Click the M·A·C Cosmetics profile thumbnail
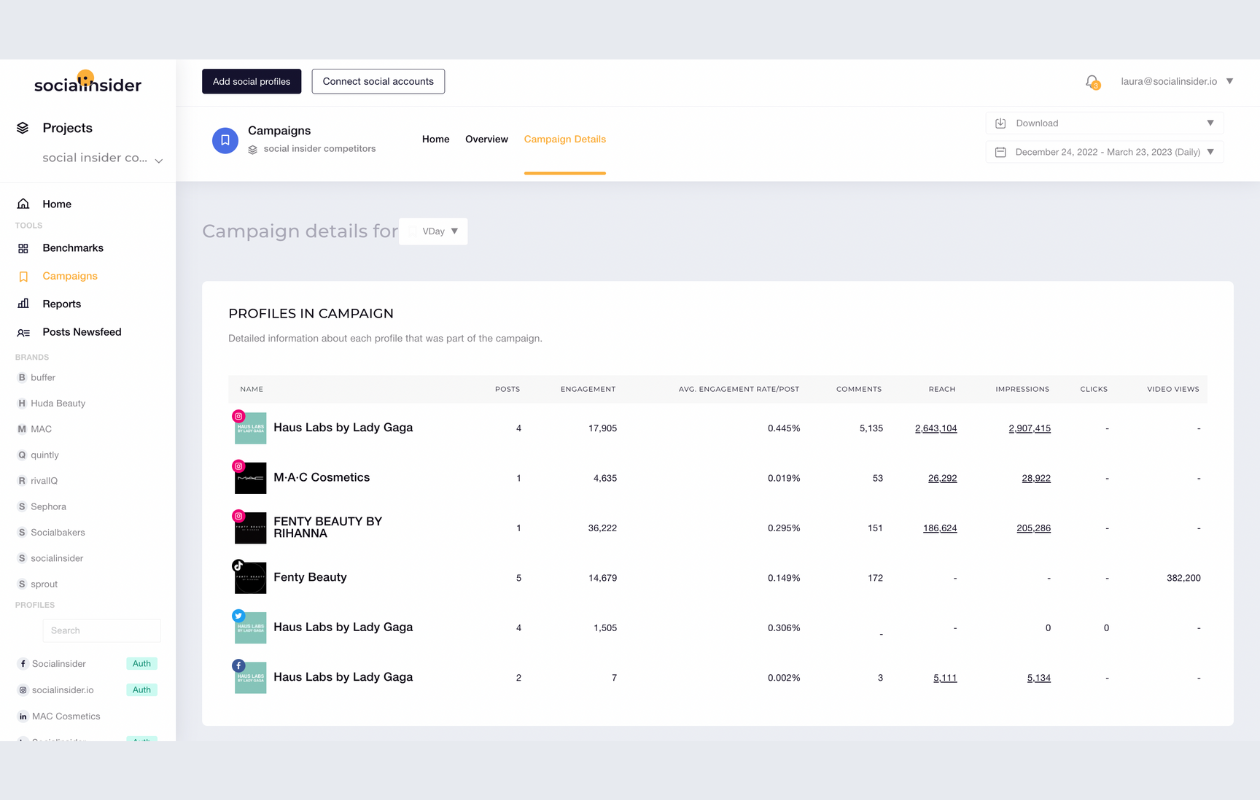Image resolution: width=1260 pixels, height=800 pixels. tap(250, 477)
